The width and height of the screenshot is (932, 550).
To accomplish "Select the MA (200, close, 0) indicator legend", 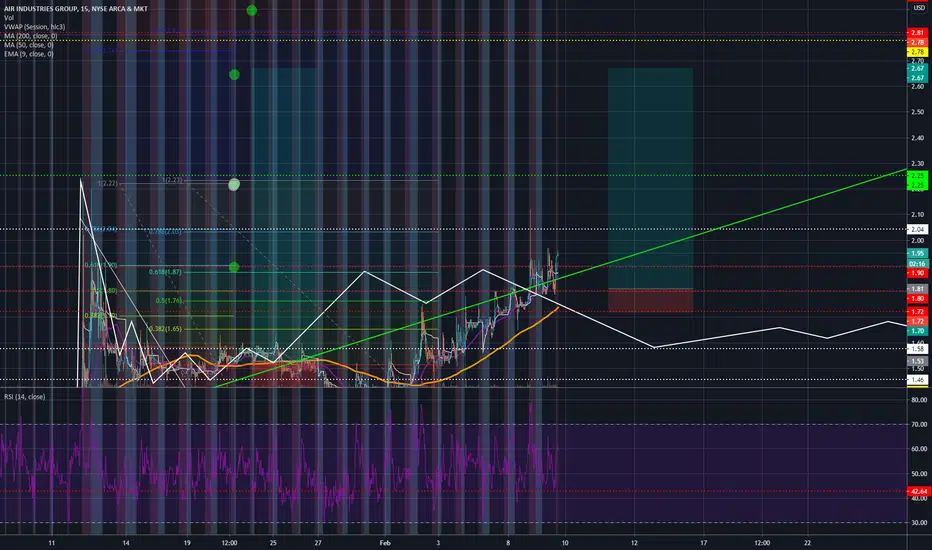I will point(30,36).
